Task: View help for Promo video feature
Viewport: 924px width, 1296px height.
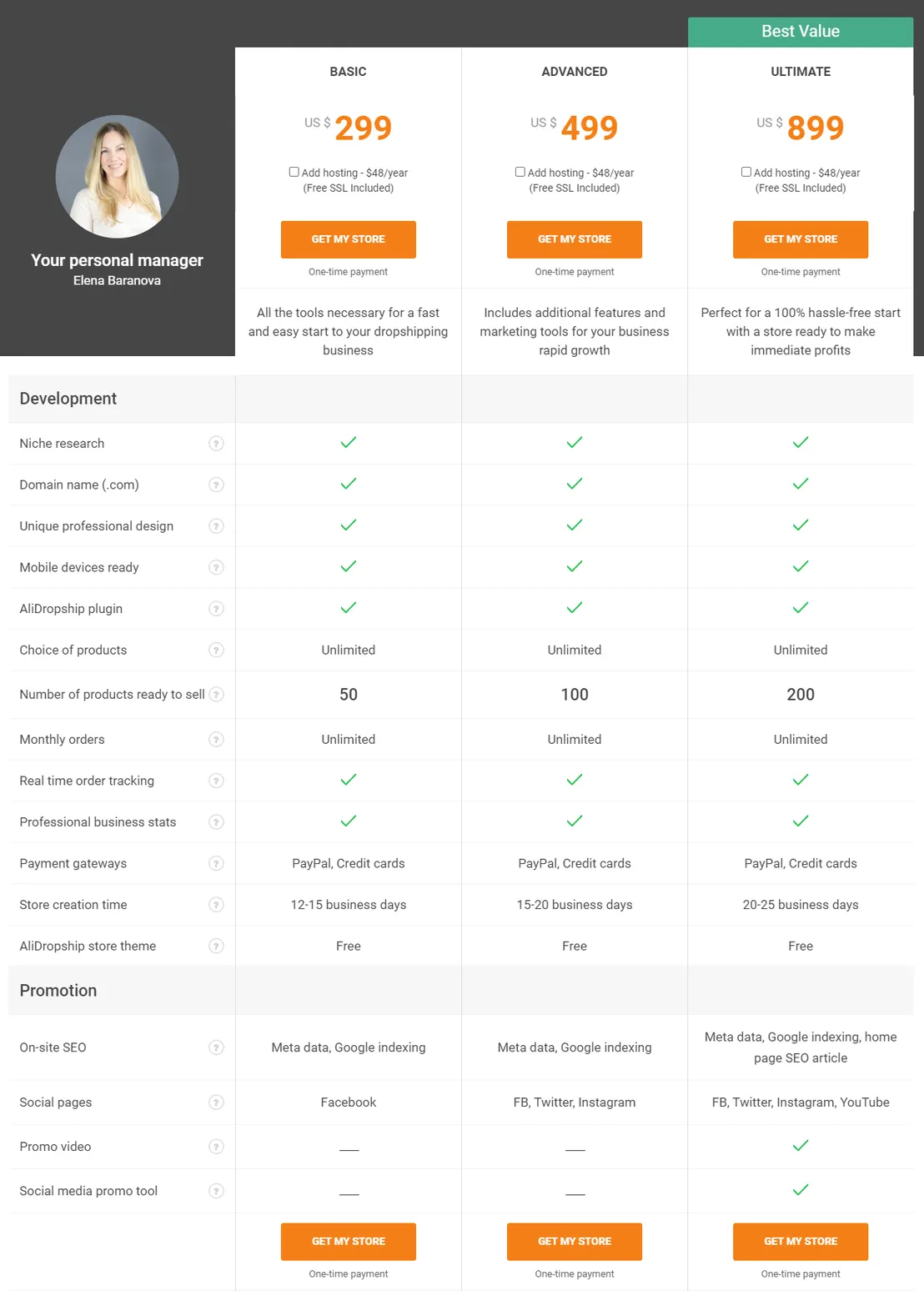Action: (x=216, y=1146)
